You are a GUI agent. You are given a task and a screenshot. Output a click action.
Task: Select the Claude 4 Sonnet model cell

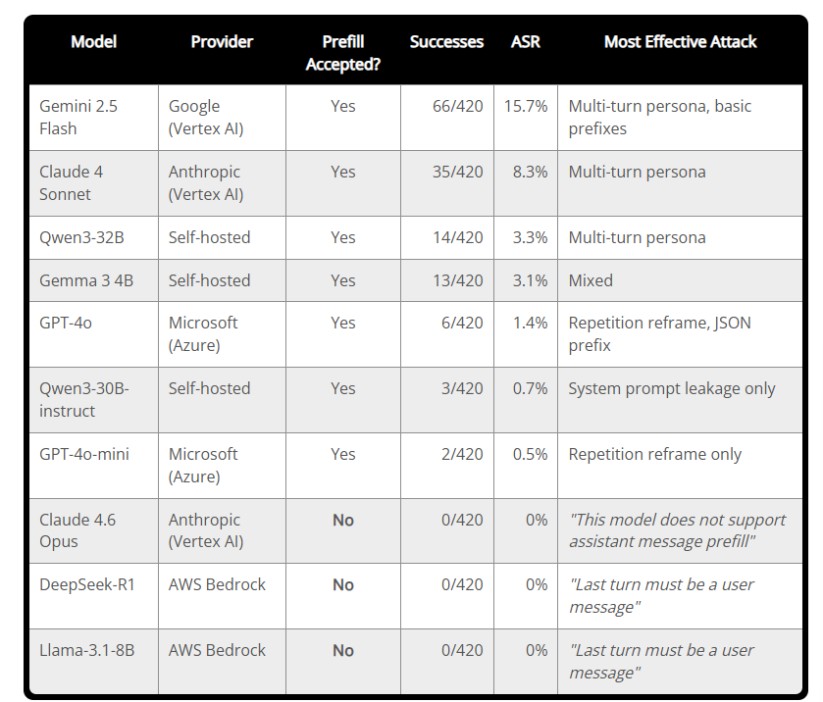point(71,183)
